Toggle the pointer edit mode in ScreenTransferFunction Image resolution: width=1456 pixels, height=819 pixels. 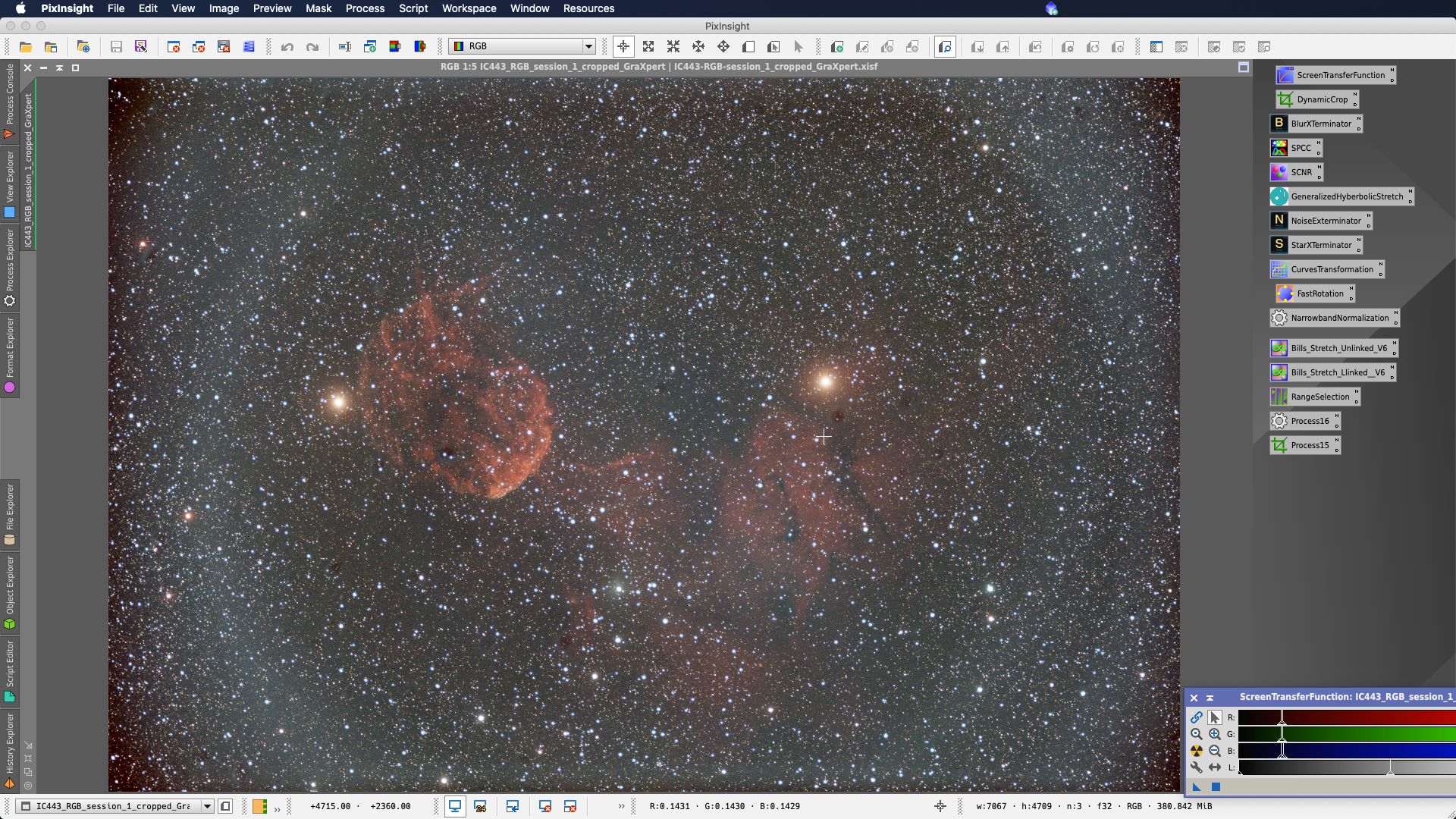click(1215, 717)
